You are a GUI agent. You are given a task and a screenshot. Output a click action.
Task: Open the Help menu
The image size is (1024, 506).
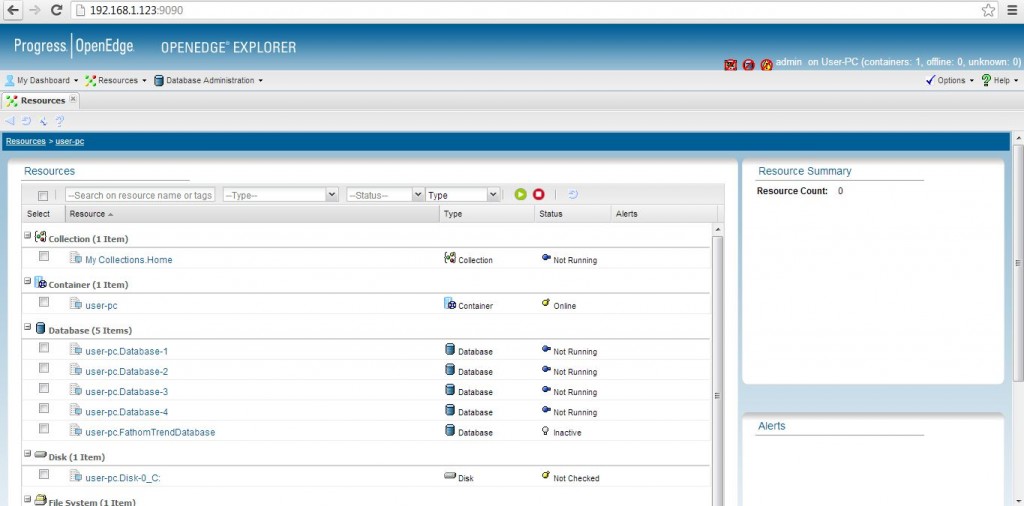click(1000, 80)
